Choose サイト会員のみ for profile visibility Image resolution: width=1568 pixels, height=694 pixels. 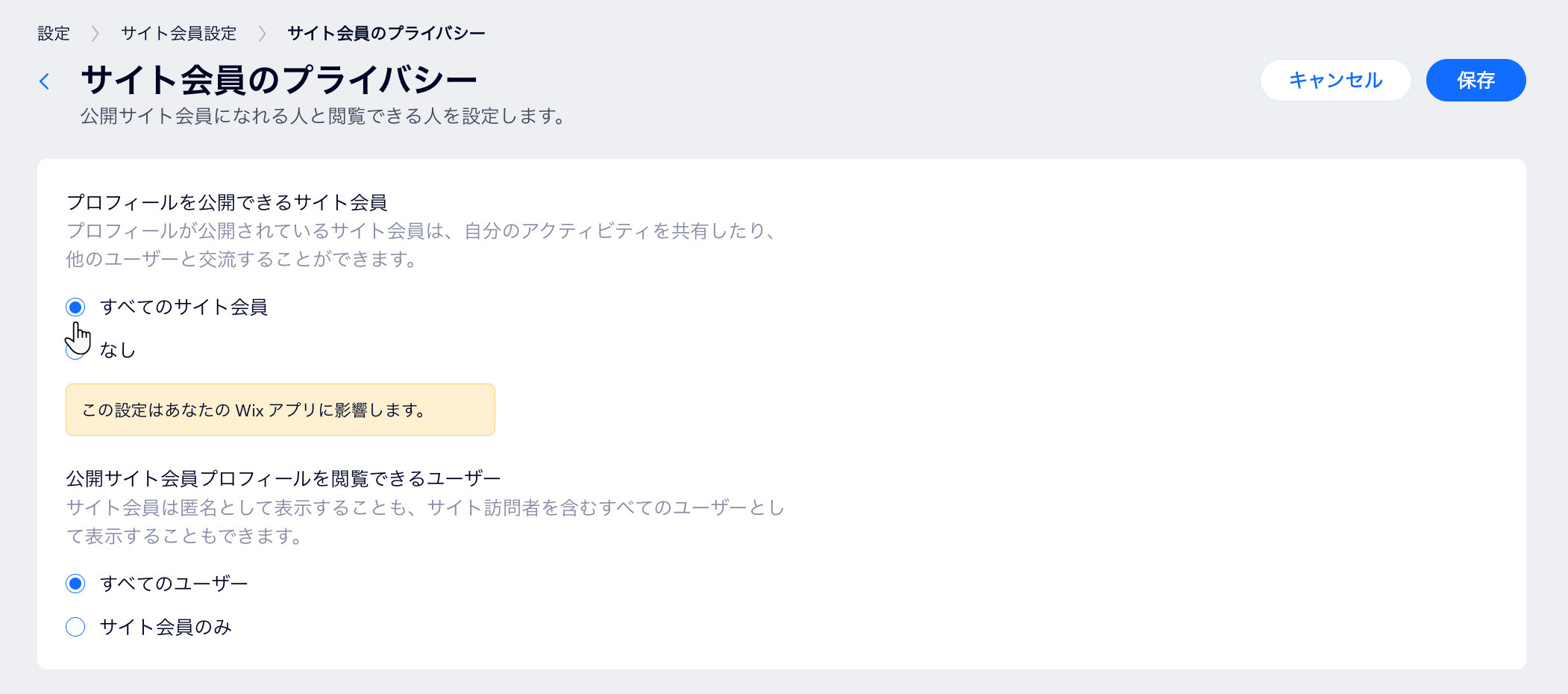[x=75, y=628]
